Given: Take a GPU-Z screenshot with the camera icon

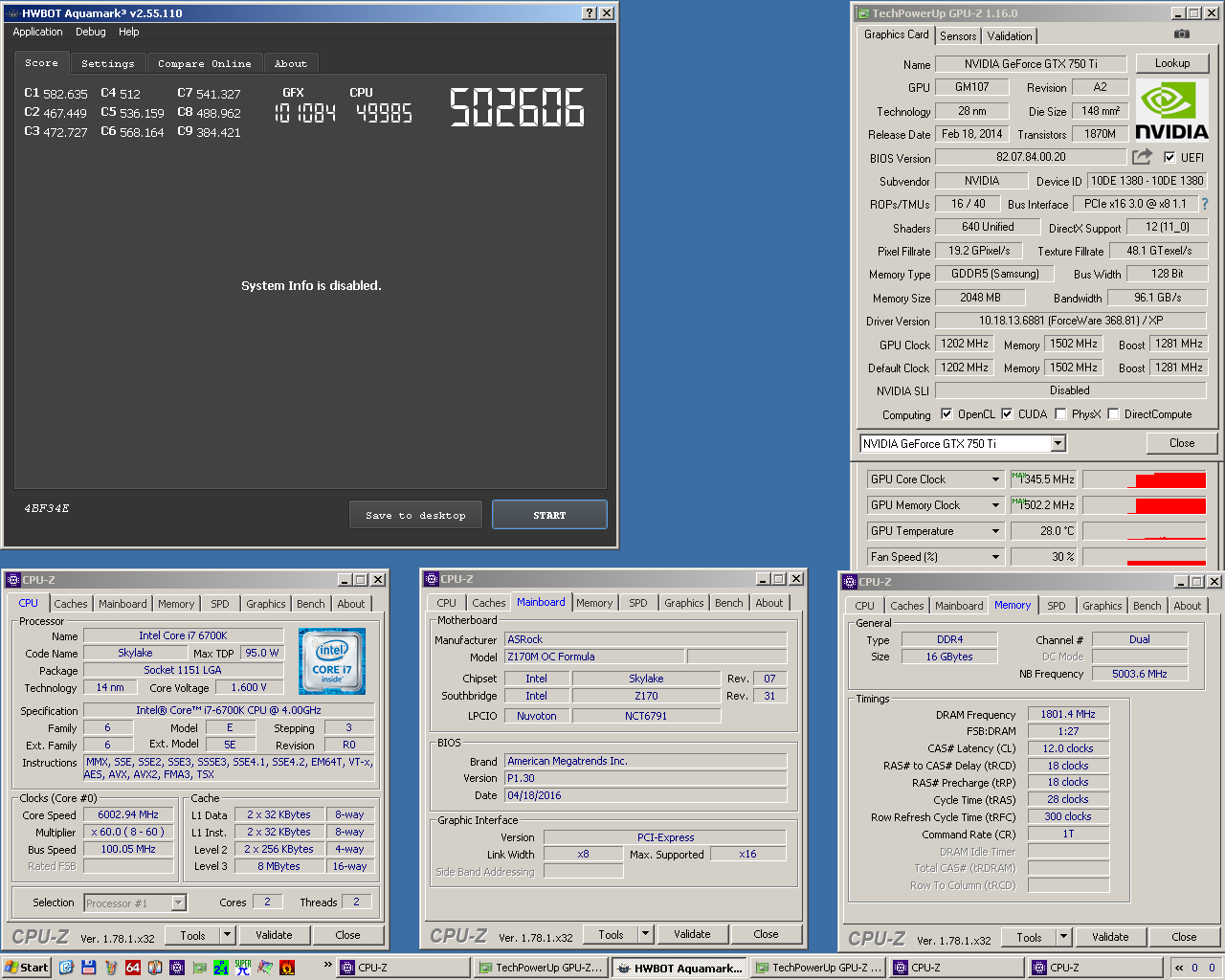Looking at the screenshot, I should click(1182, 33).
